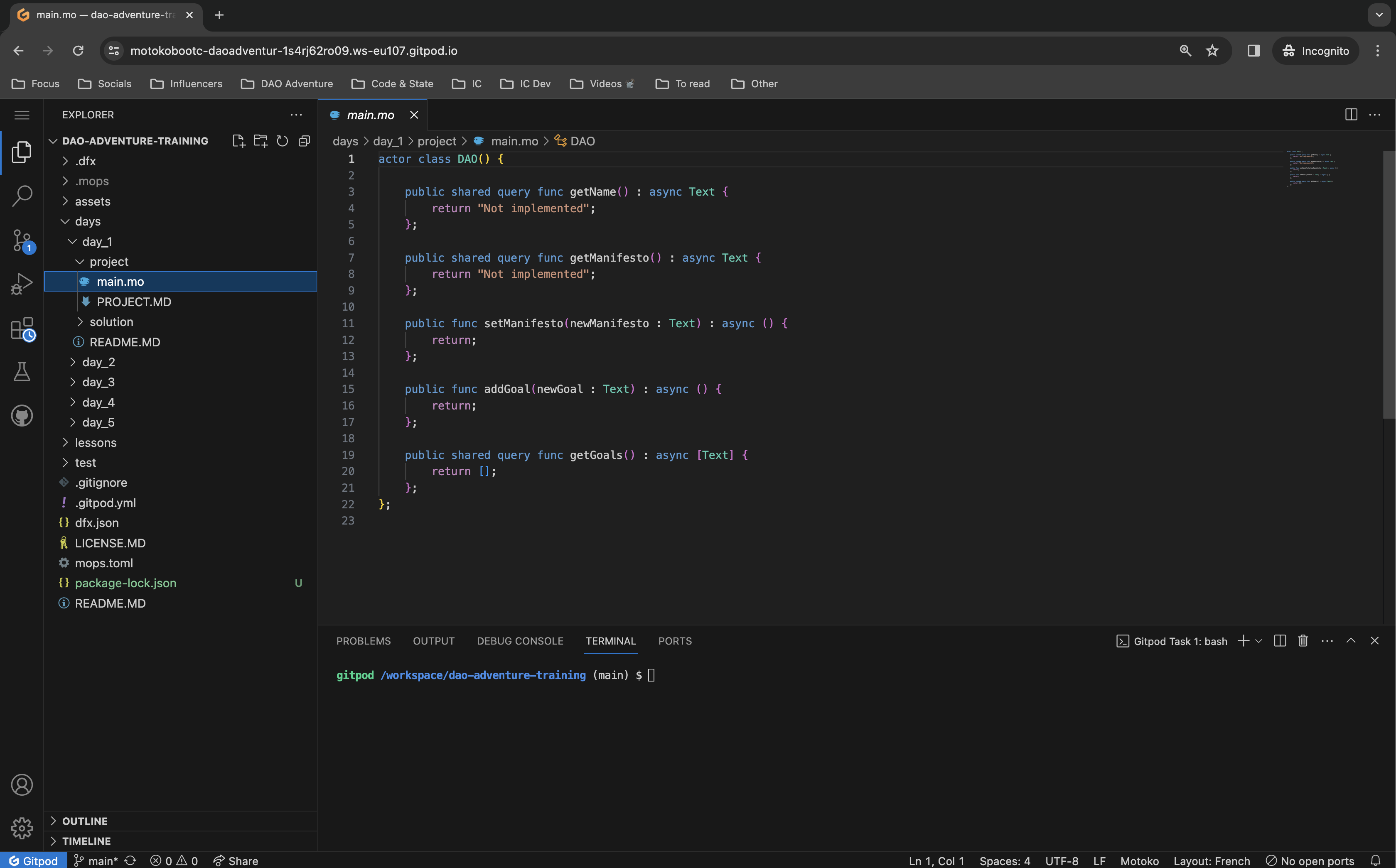Open package-lock.json file
The image size is (1396, 868).
click(x=180, y=583)
